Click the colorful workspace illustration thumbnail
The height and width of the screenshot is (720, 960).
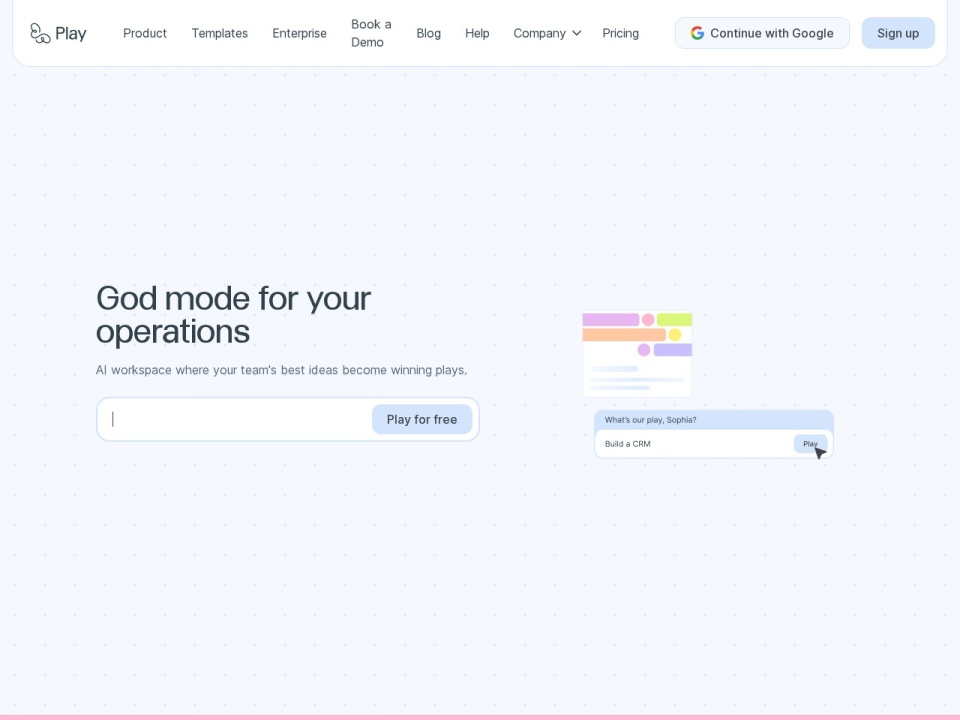click(637, 354)
